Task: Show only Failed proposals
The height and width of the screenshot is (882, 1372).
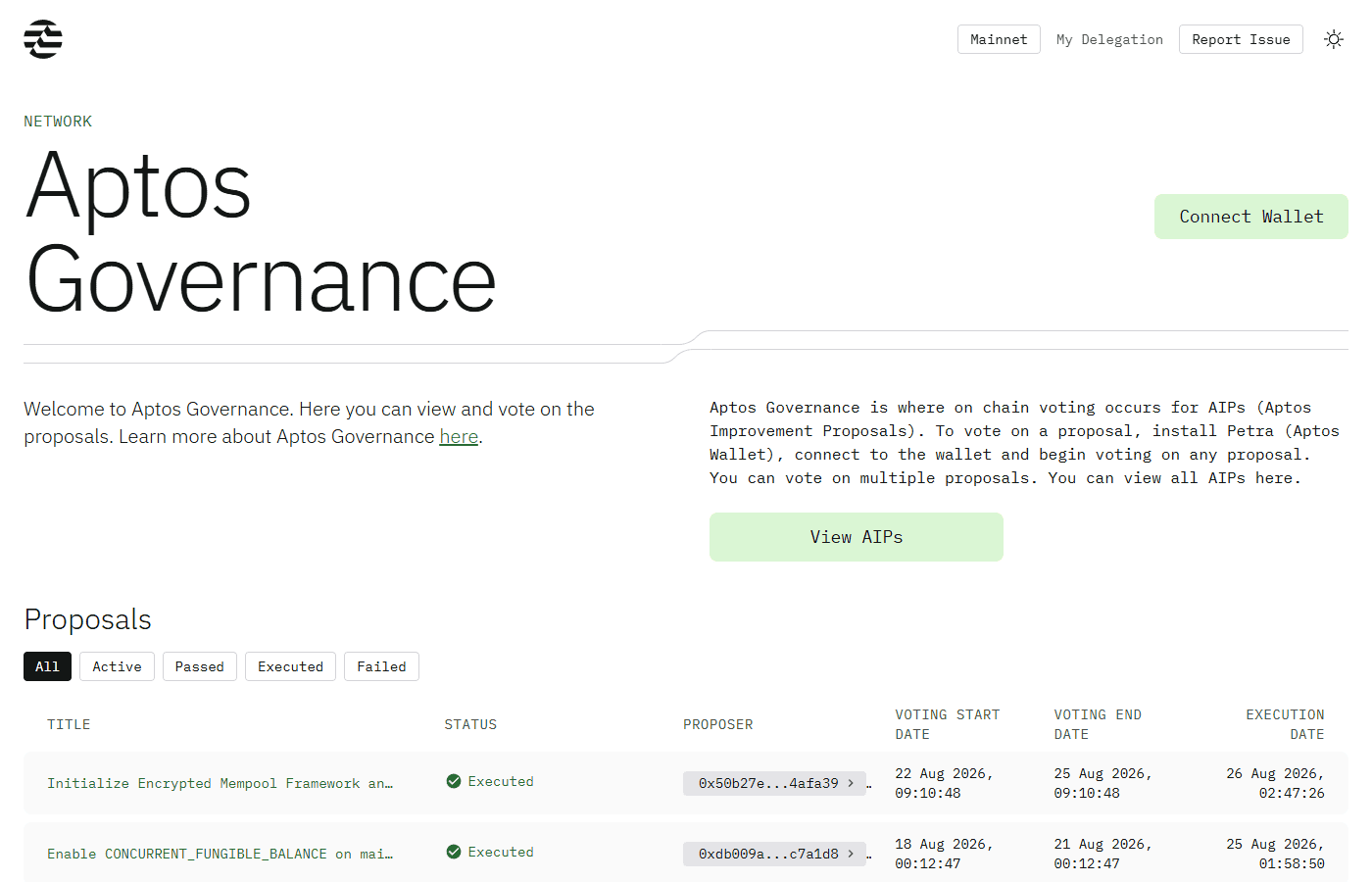Action: click(381, 666)
